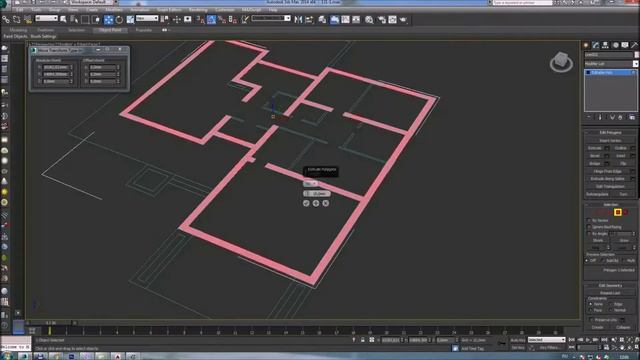
Task: Click the Select and Link icon
Action: tap(6, 19)
